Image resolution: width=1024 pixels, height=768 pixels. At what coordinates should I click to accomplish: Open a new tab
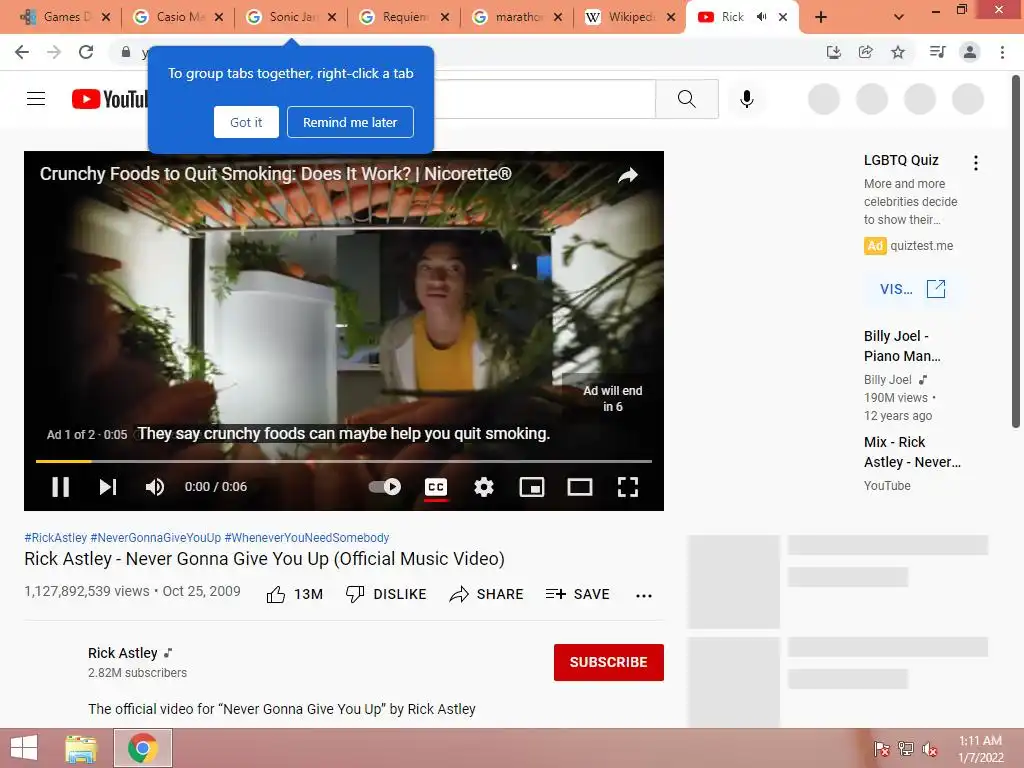(x=821, y=17)
